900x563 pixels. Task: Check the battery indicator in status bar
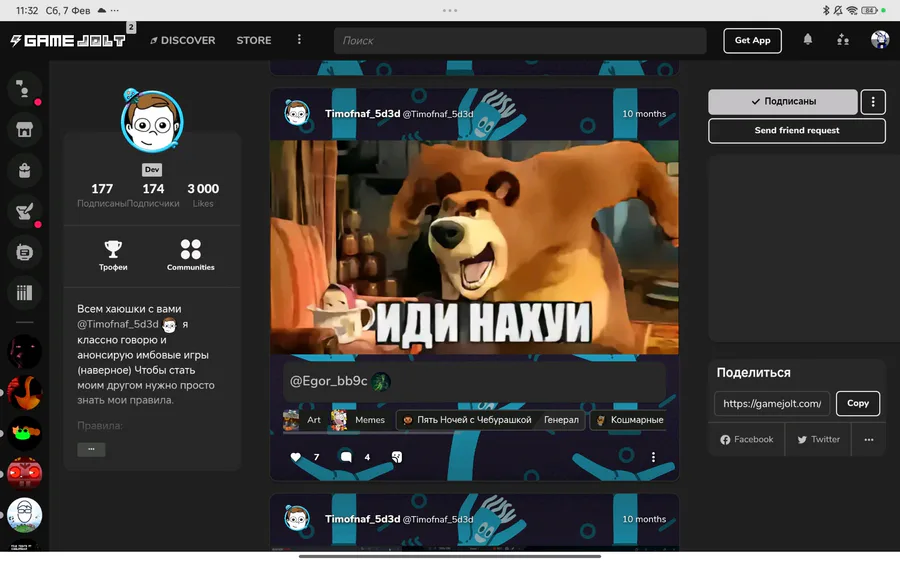click(869, 10)
